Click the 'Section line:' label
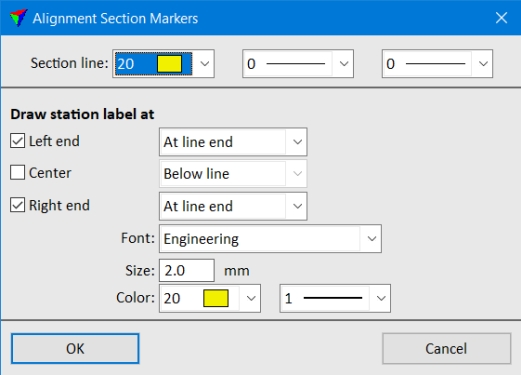Viewport: 521px width, 375px height. (69, 63)
